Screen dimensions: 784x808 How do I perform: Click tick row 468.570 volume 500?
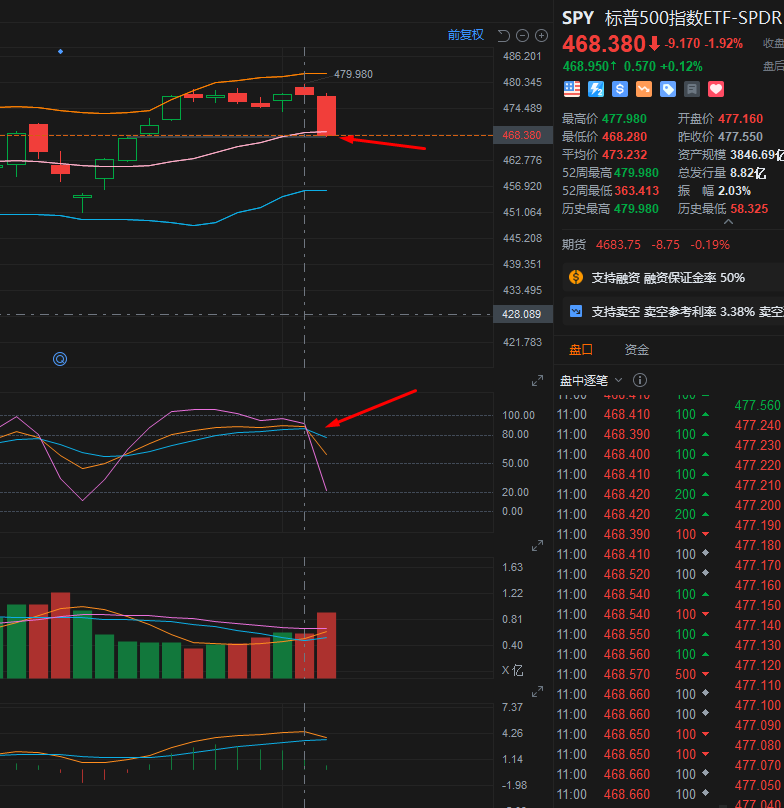pyautogui.click(x=633, y=674)
